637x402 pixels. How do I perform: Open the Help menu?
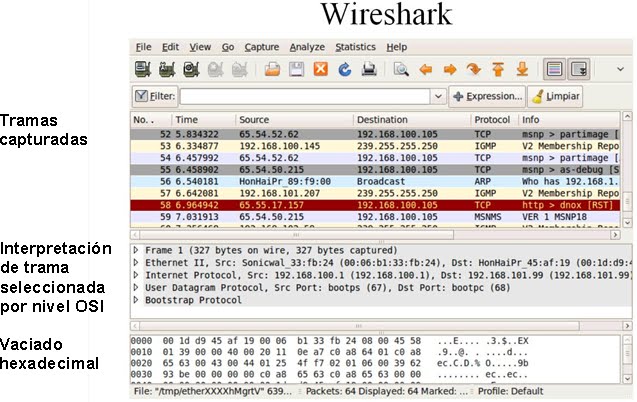point(396,47)
